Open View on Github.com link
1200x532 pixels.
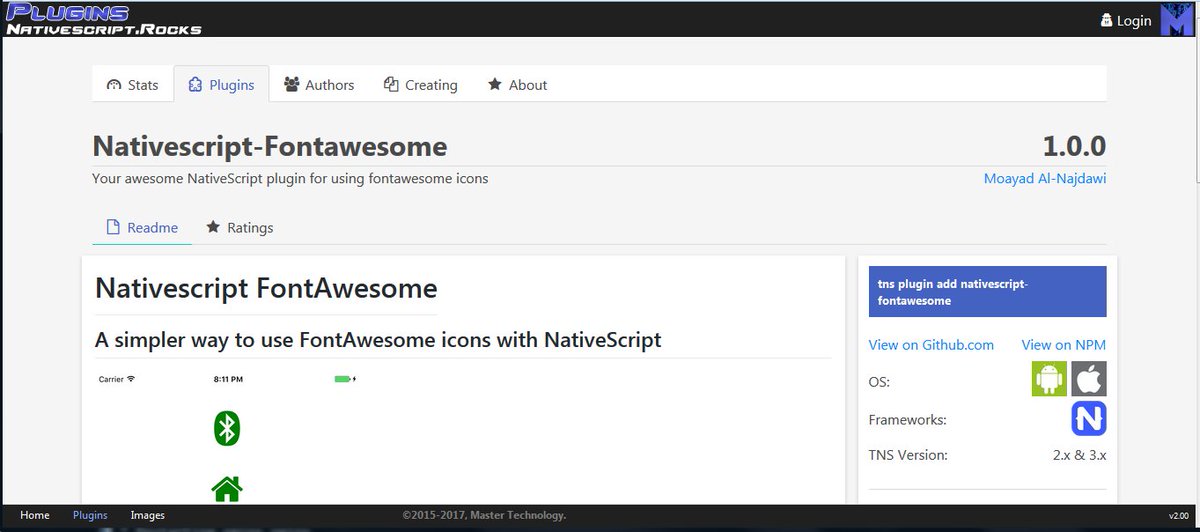[x=931, y=344]
